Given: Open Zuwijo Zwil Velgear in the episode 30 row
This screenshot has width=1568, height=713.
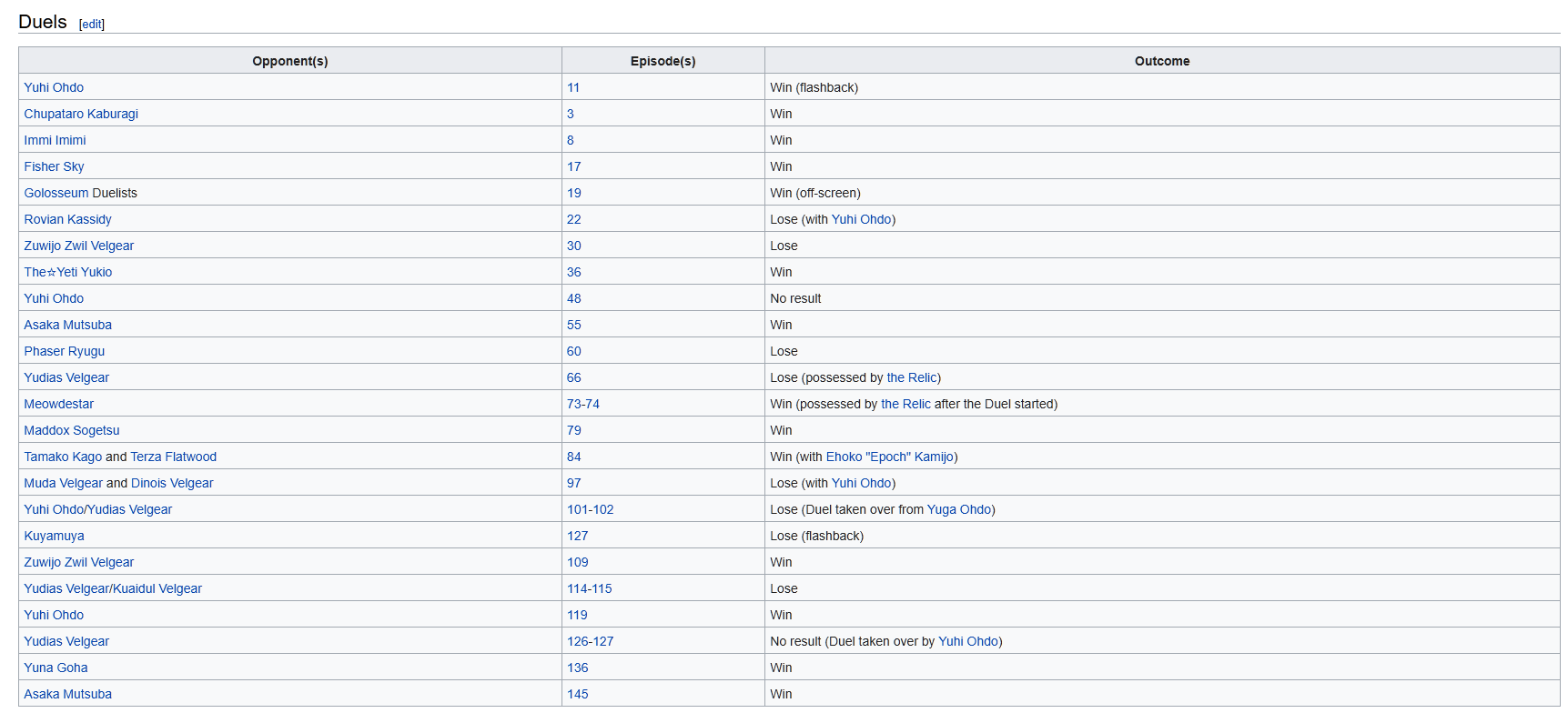Looking at the screenshot, I should click(x=79, y=246).
